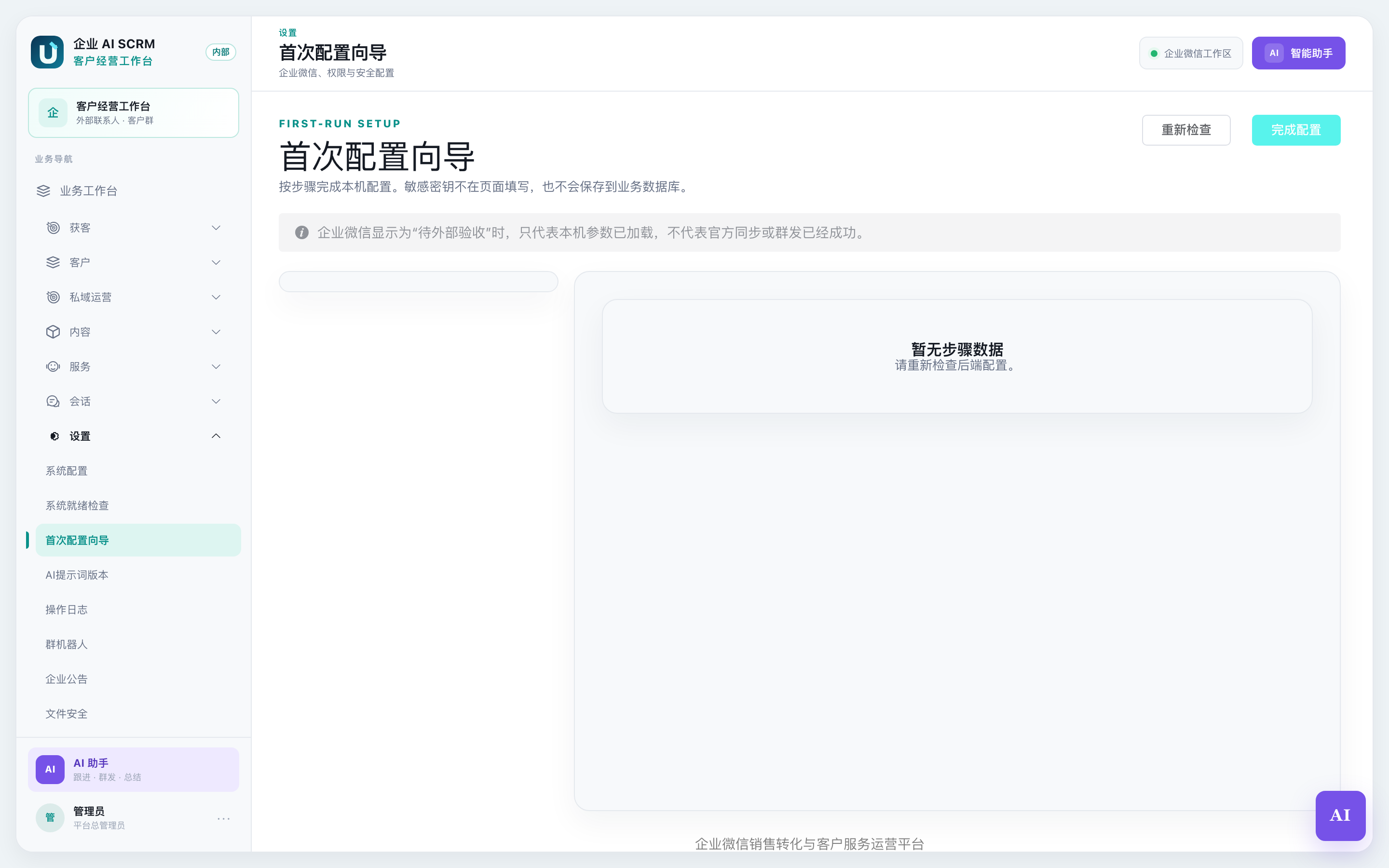
Task: Click the 企业微信工作区 status pill
Action: (1191, 54)
